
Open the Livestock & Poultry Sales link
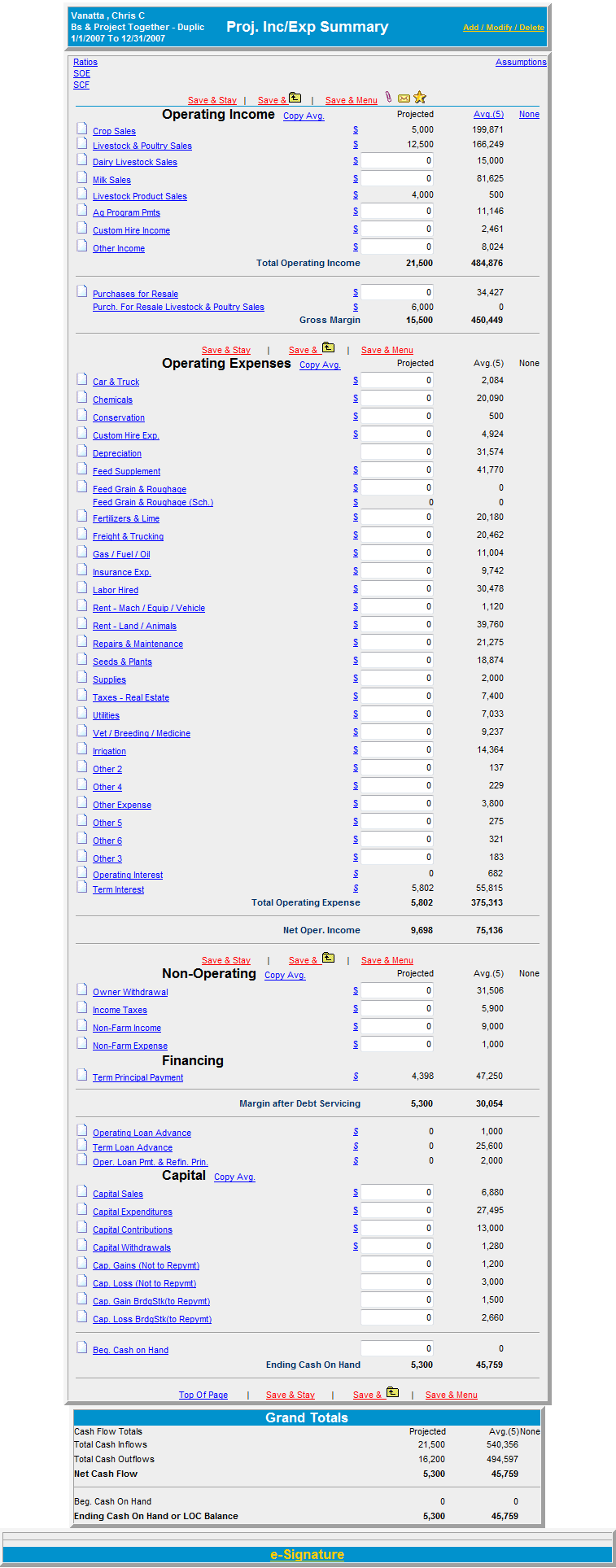pyautogui.click(x=142, y=146)
